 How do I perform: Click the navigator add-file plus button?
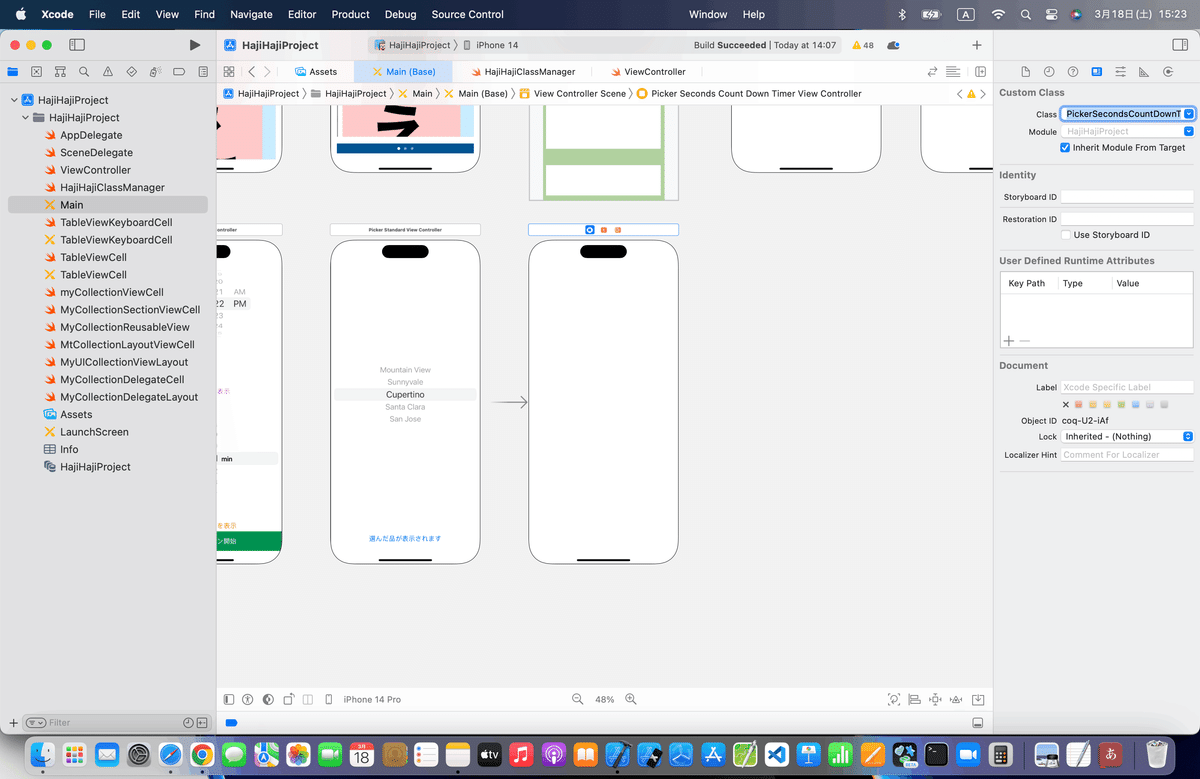click(x=13, y=722)
